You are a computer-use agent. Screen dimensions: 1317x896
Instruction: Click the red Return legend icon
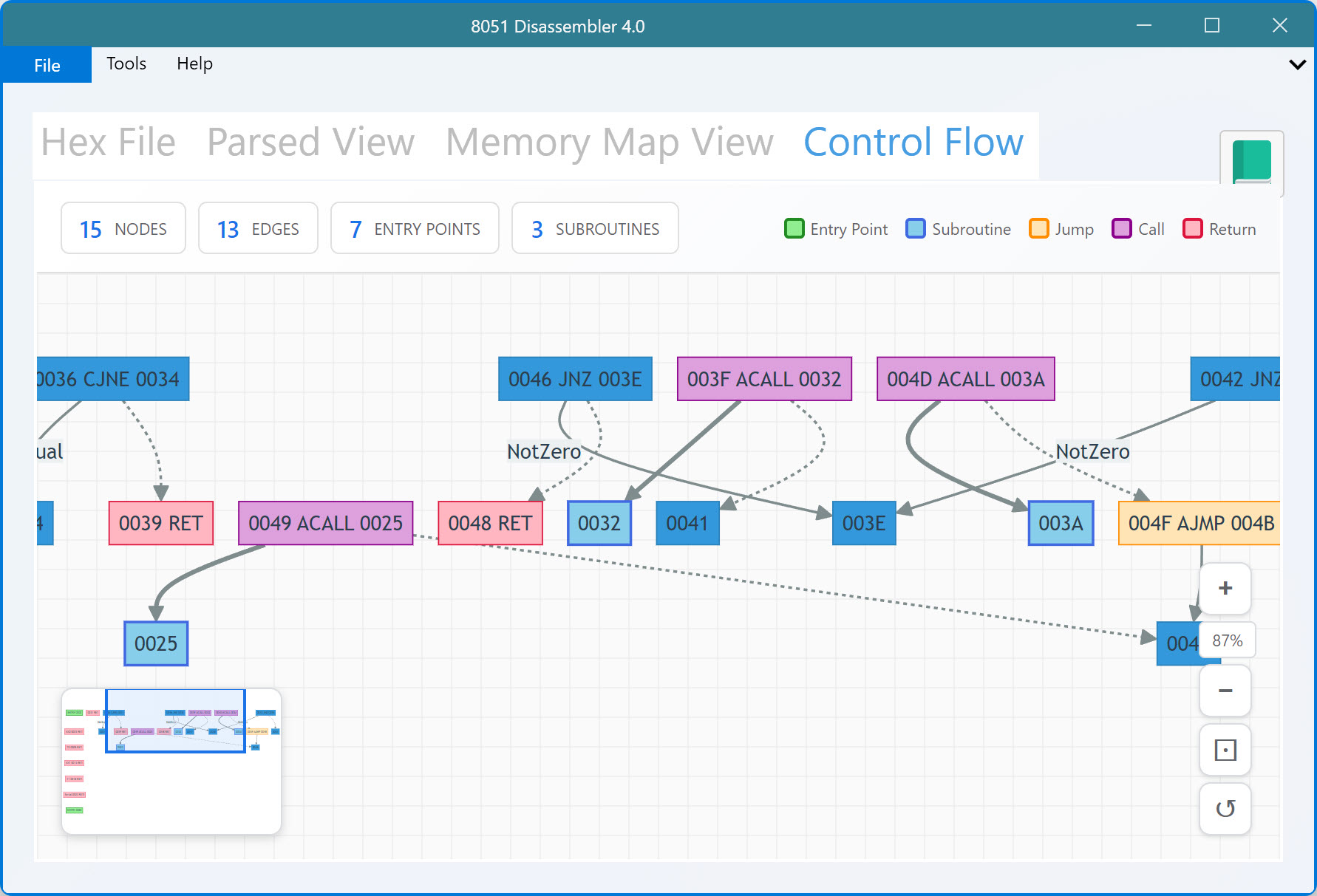click(1192, 229)
